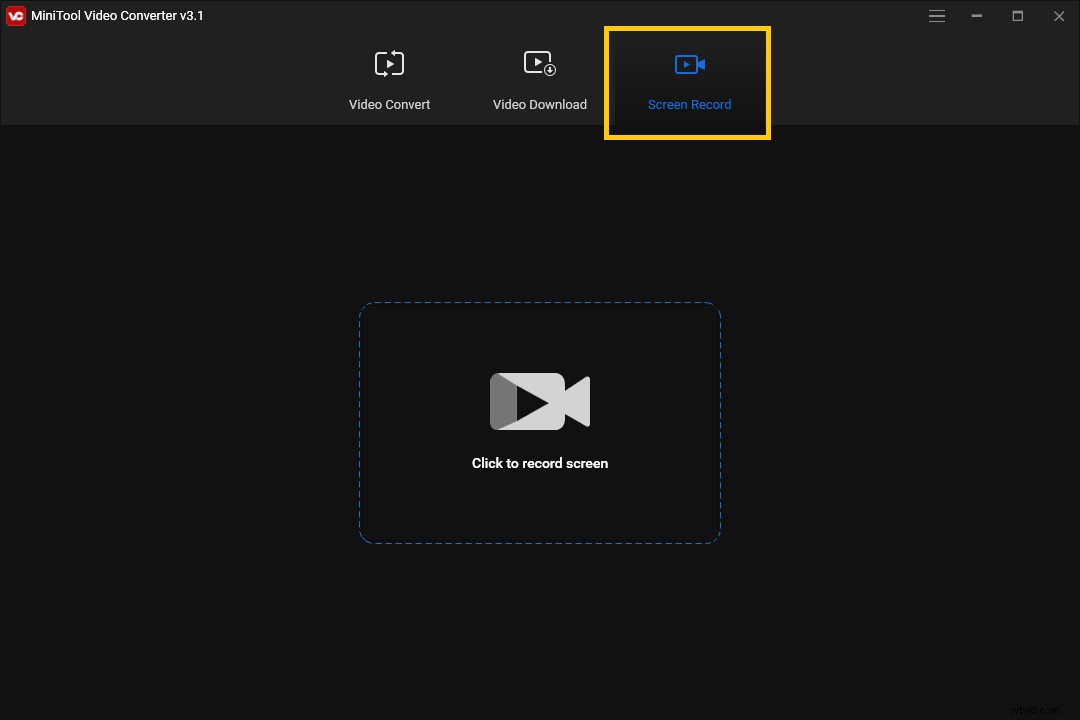This screenshot has width=1080, height=720.
Task: Open the application menu beside the window controls
Action: coord(937,16)
